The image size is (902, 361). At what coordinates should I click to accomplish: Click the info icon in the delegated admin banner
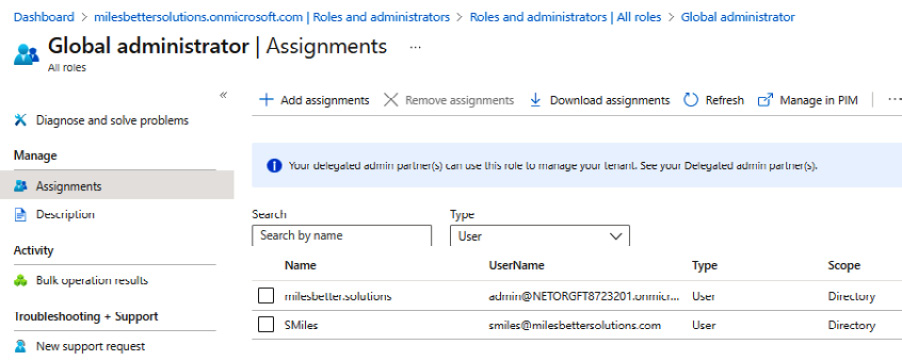(x=274, y=166)
